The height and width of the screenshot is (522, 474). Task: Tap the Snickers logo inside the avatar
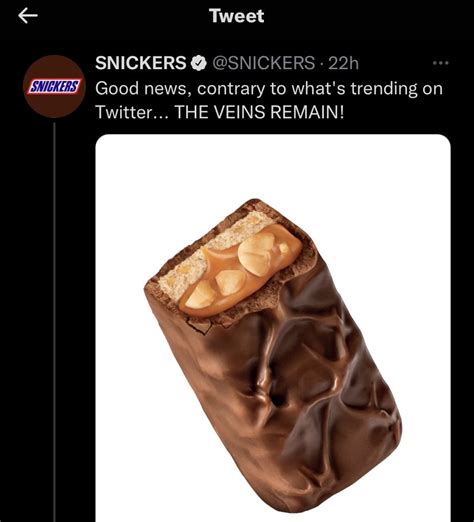click(54, 87)
